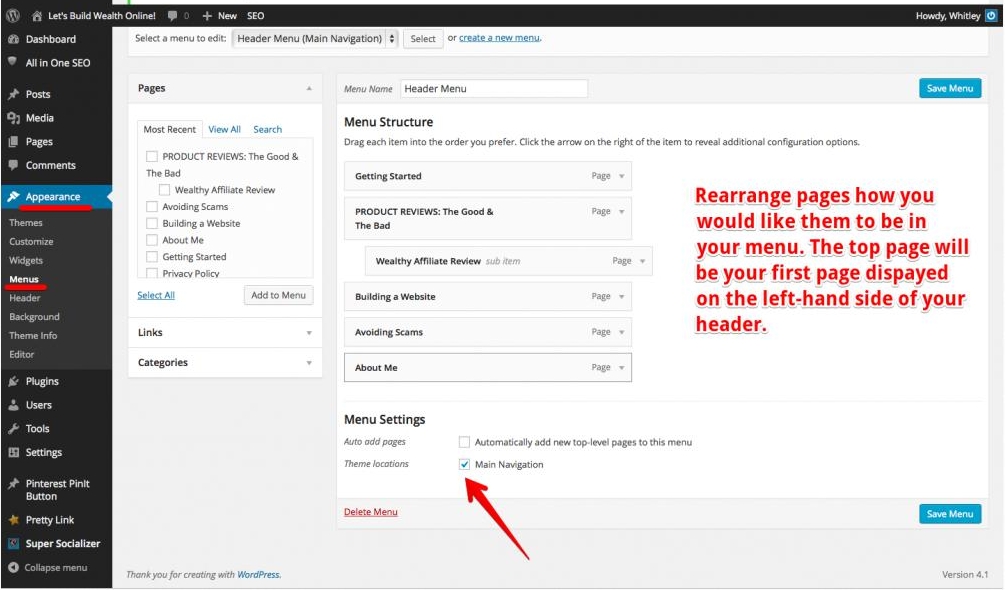Viewport: 1005px width, 590px height.
Task: Follow the create a new menu link
Action: tap(499, 38)
